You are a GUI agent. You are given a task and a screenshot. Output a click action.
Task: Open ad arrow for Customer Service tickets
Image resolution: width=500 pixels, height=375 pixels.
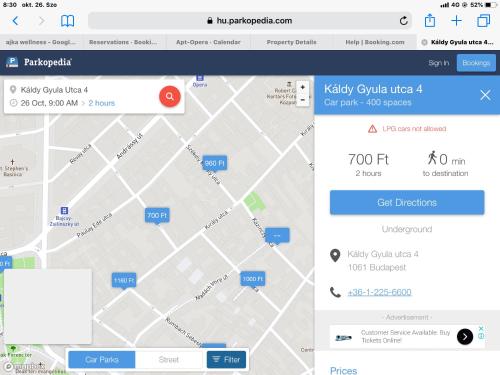(465, 337)
